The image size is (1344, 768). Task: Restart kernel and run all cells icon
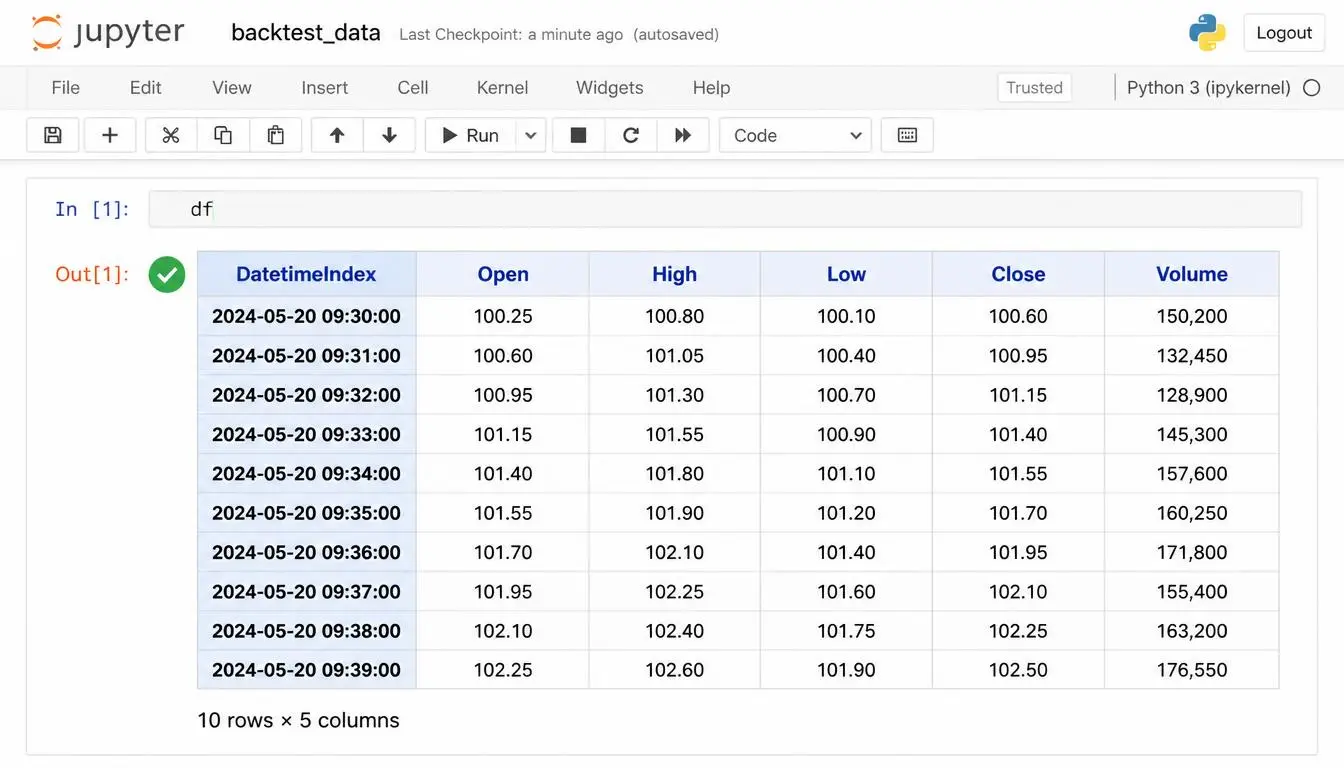point(683,135)
